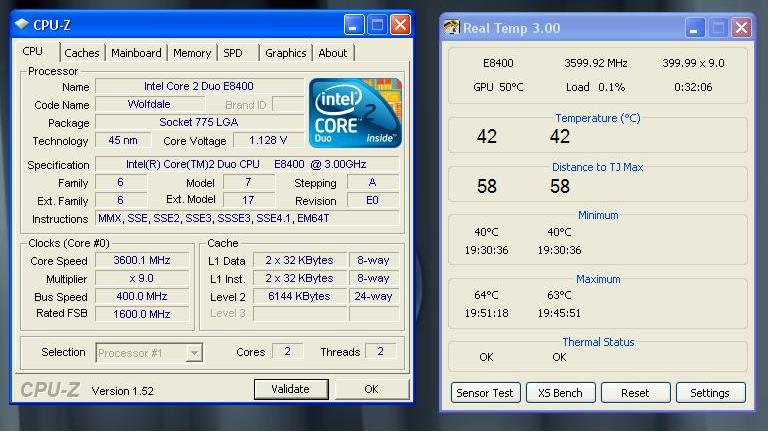Close the CPU-Z window

pyautogui.click(x=400, y=25)
